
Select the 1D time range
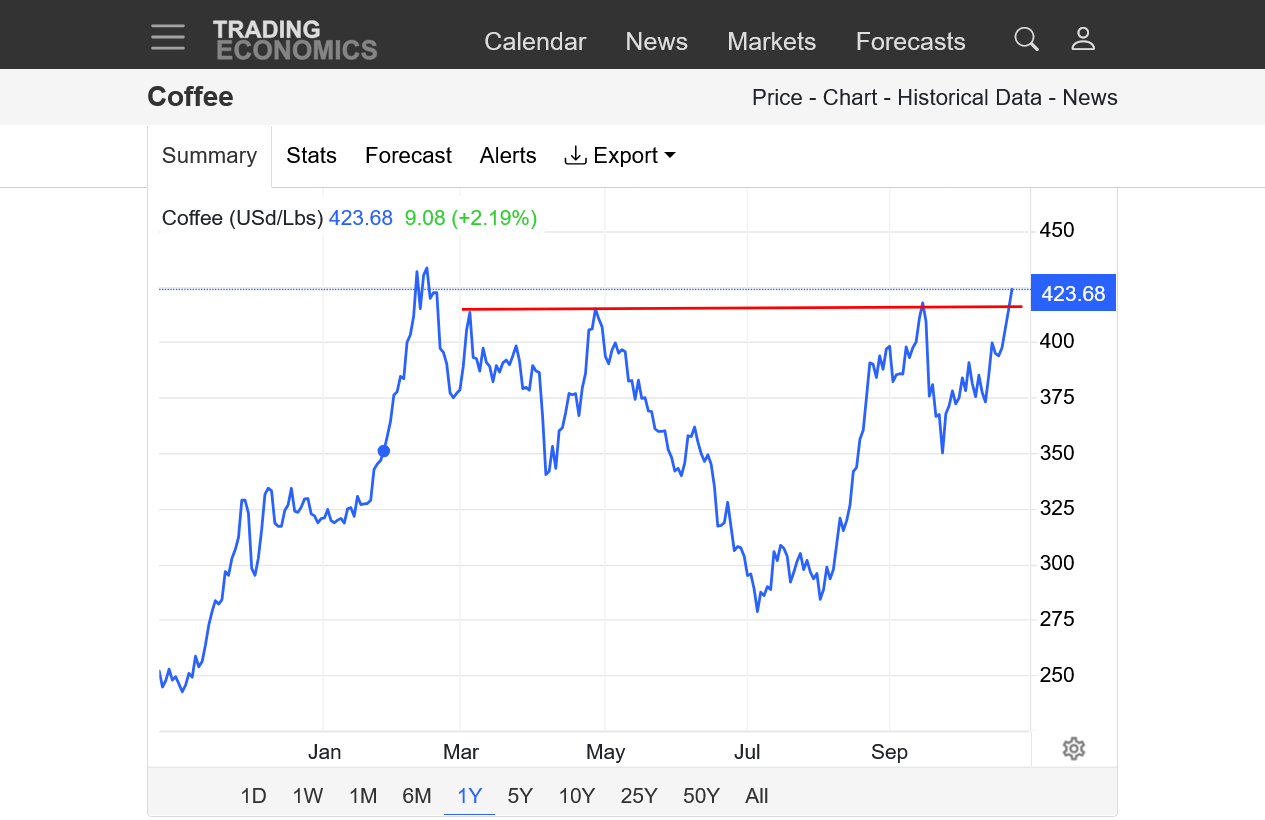point(253,796)
